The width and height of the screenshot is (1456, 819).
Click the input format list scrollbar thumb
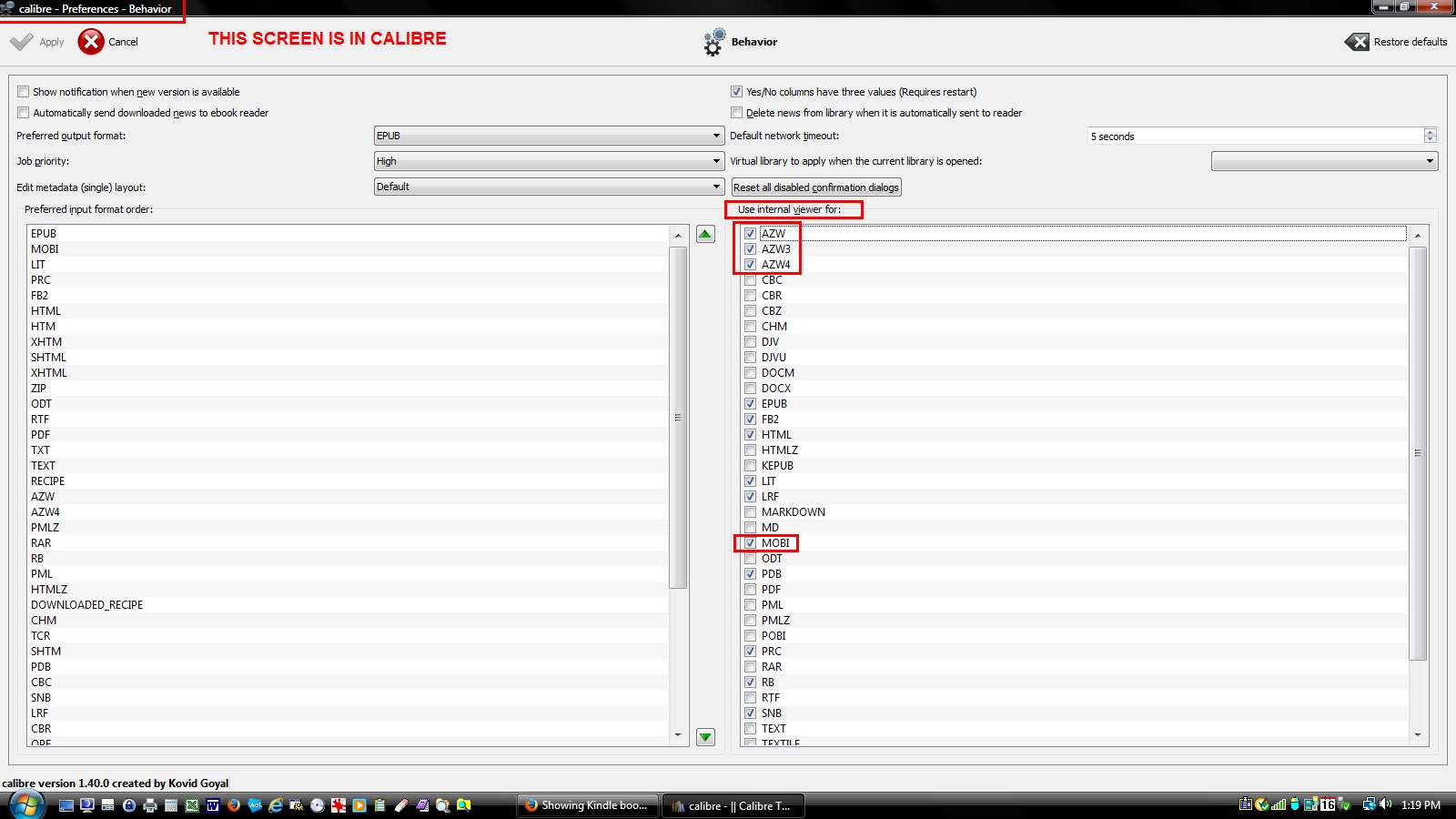click(678, 417)
